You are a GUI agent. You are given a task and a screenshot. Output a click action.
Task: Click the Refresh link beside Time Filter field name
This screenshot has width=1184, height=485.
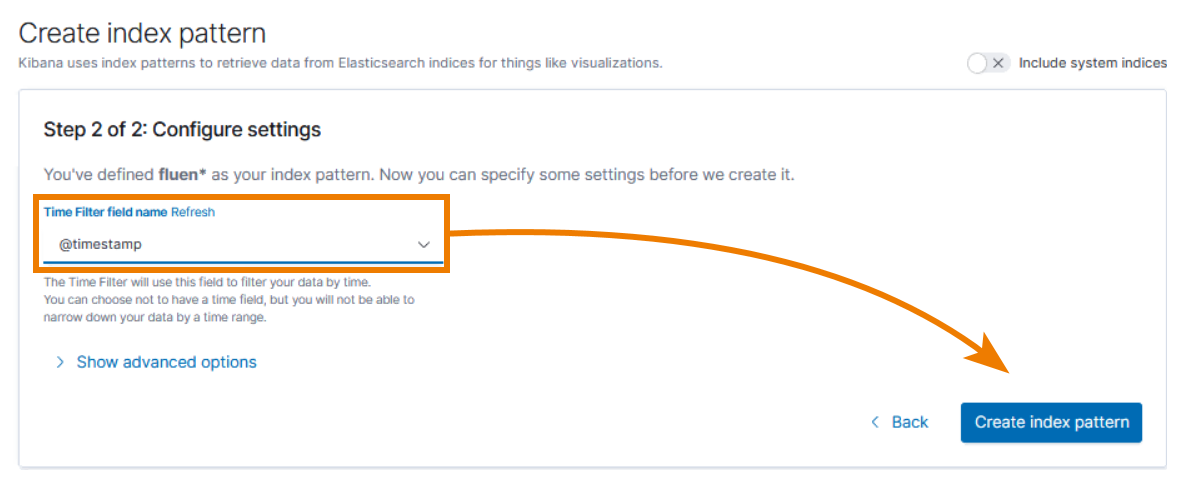click(x=193, y=212)
